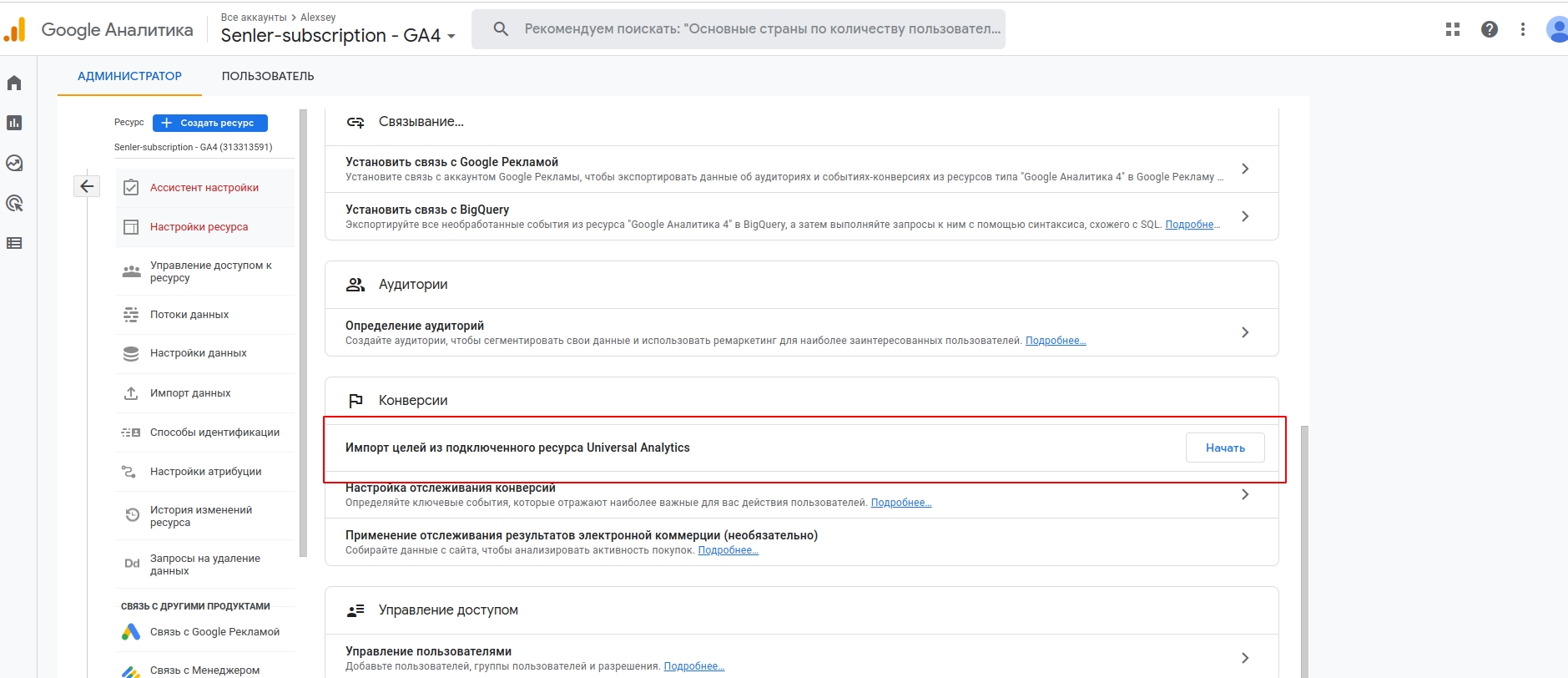This screenshot has width=1568, height=678.
Task: Switch to the ПОЛЬЗОВАТЕЛЬ tab
Action: pos(268,76)
